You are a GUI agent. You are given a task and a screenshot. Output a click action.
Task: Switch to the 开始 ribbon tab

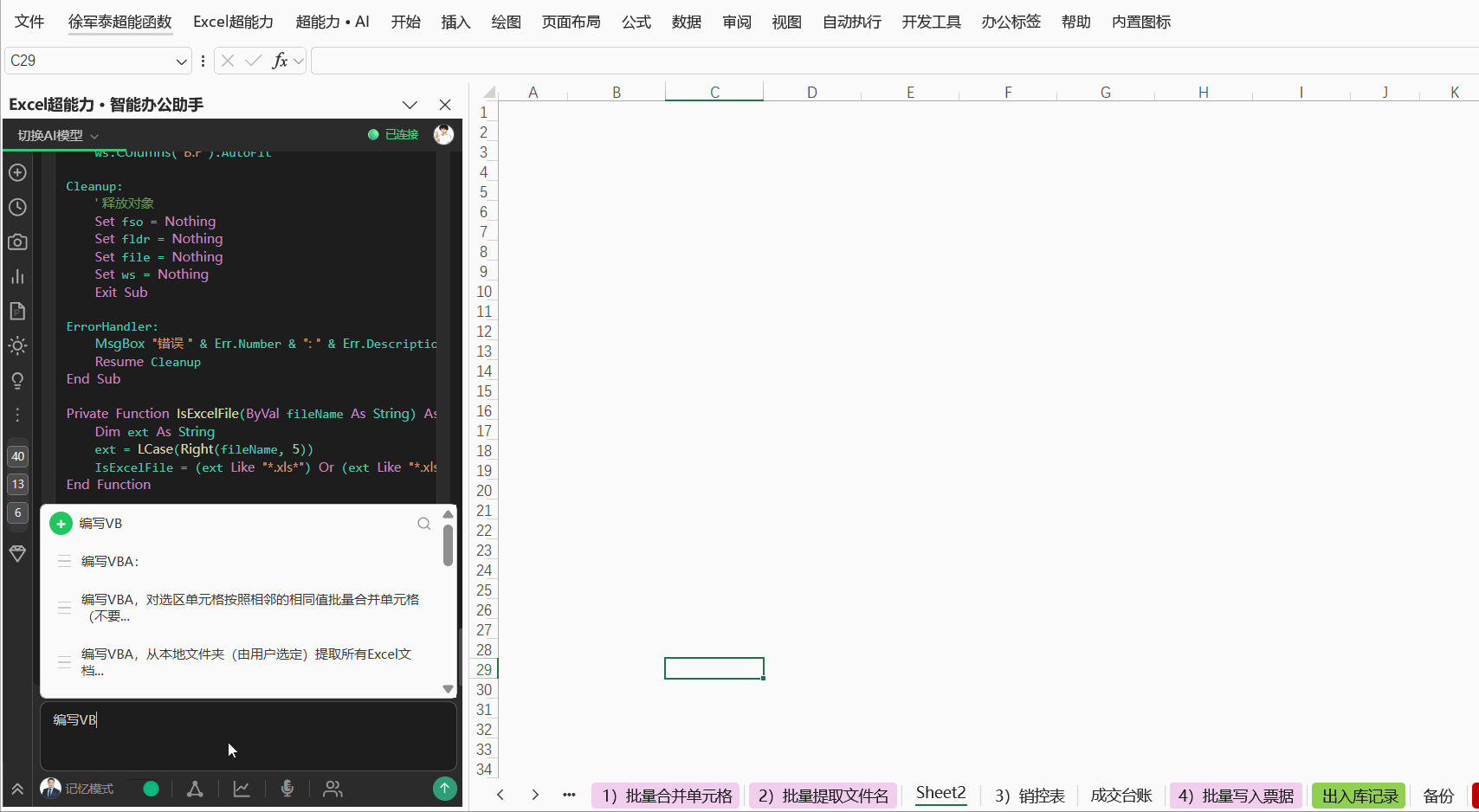click(405, 22)
